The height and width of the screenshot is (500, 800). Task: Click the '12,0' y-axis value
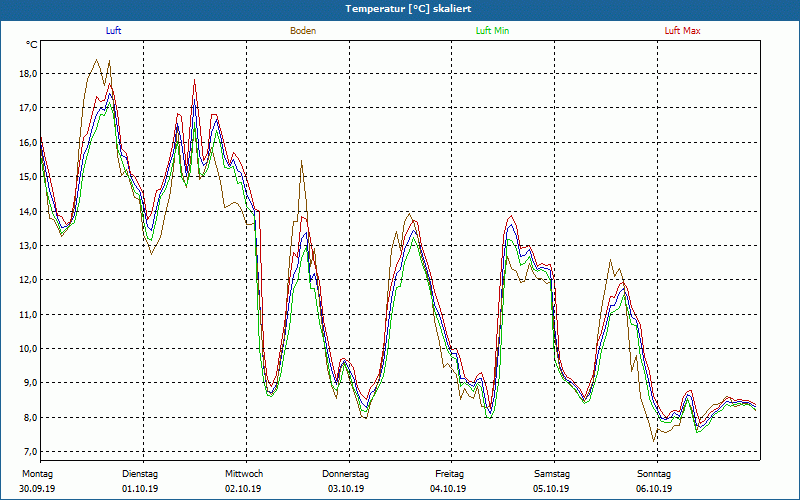click(x=29, y=280)
